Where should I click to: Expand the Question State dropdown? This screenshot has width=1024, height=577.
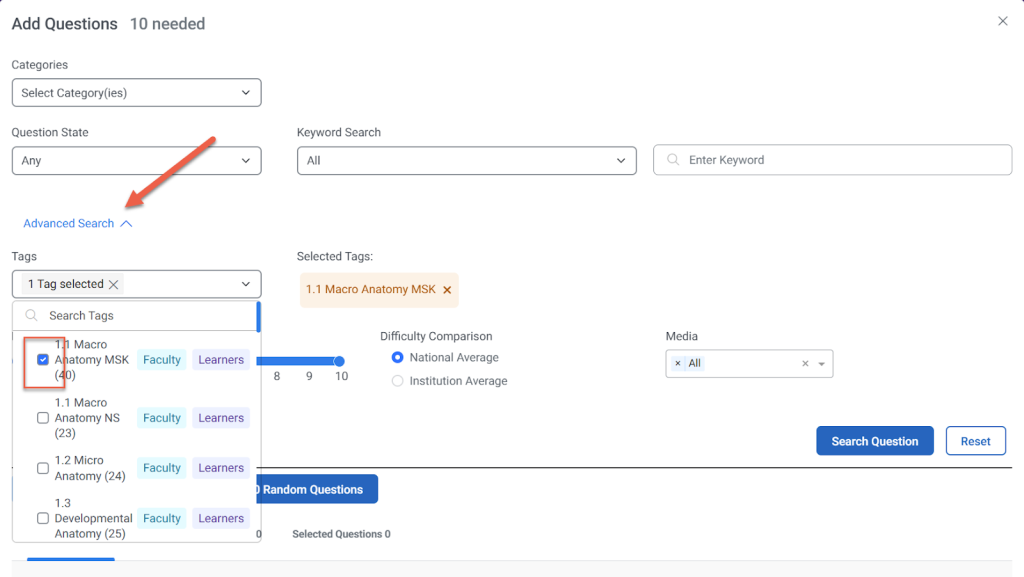pos(136,160)
